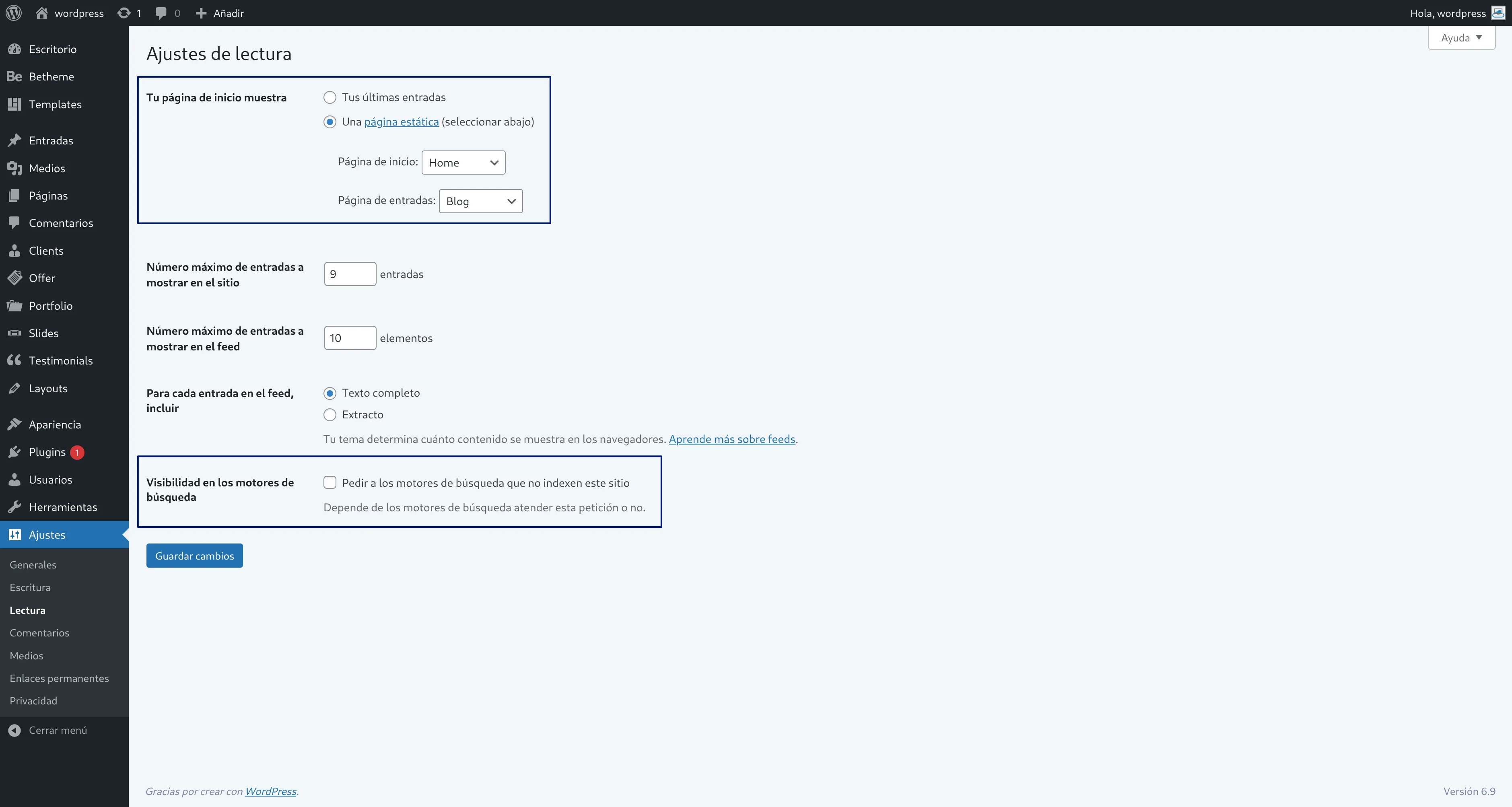The height and width of the screenshot is (807, 1512).
Task: Select the Tus últimas entradas radio button
Action: (x=329, y=97)
